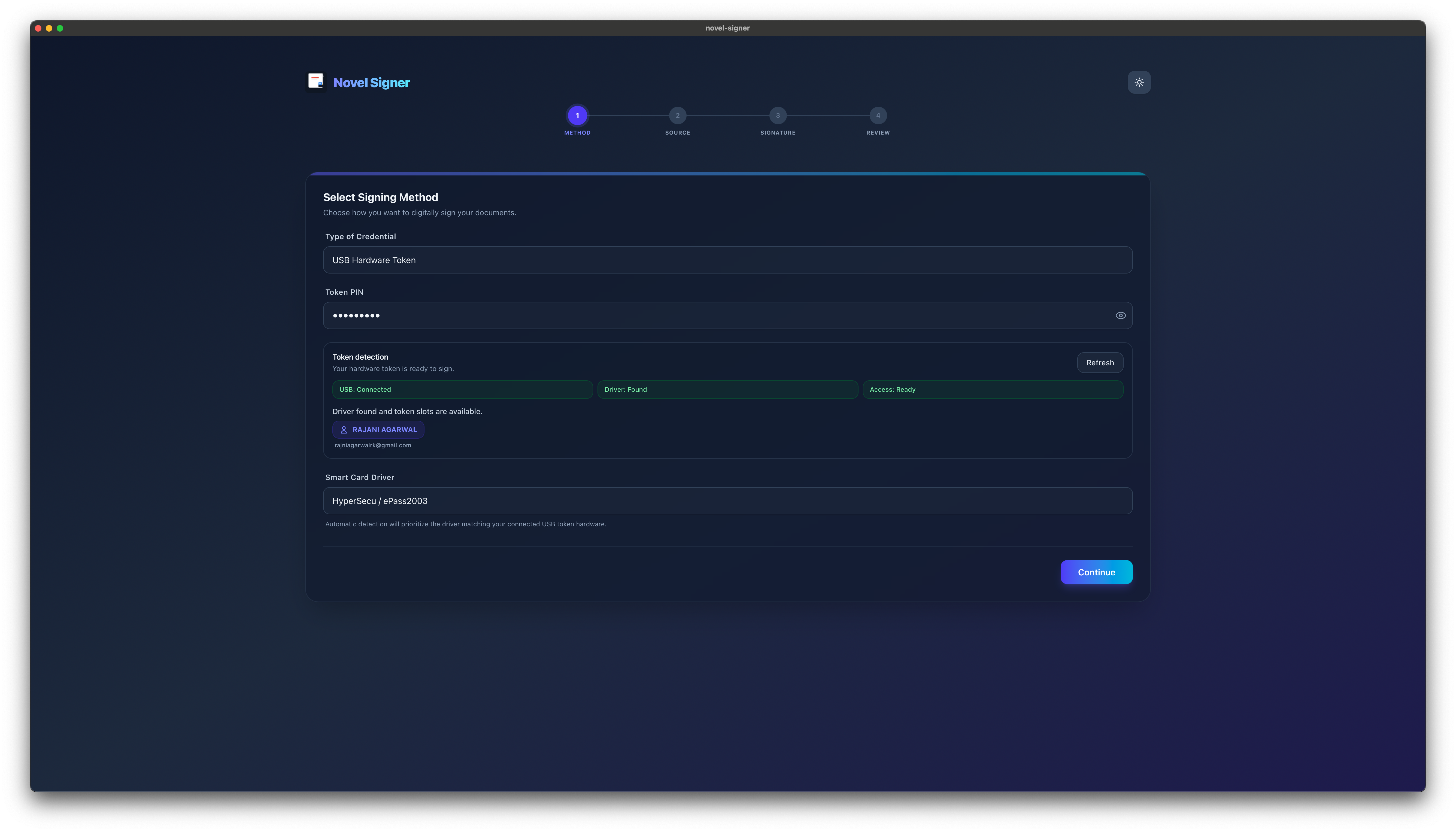Screen dimensions: 1456x832
Task: Click the Driver: Found status badge
Action: pyautogui.click(x=727, y=390)
